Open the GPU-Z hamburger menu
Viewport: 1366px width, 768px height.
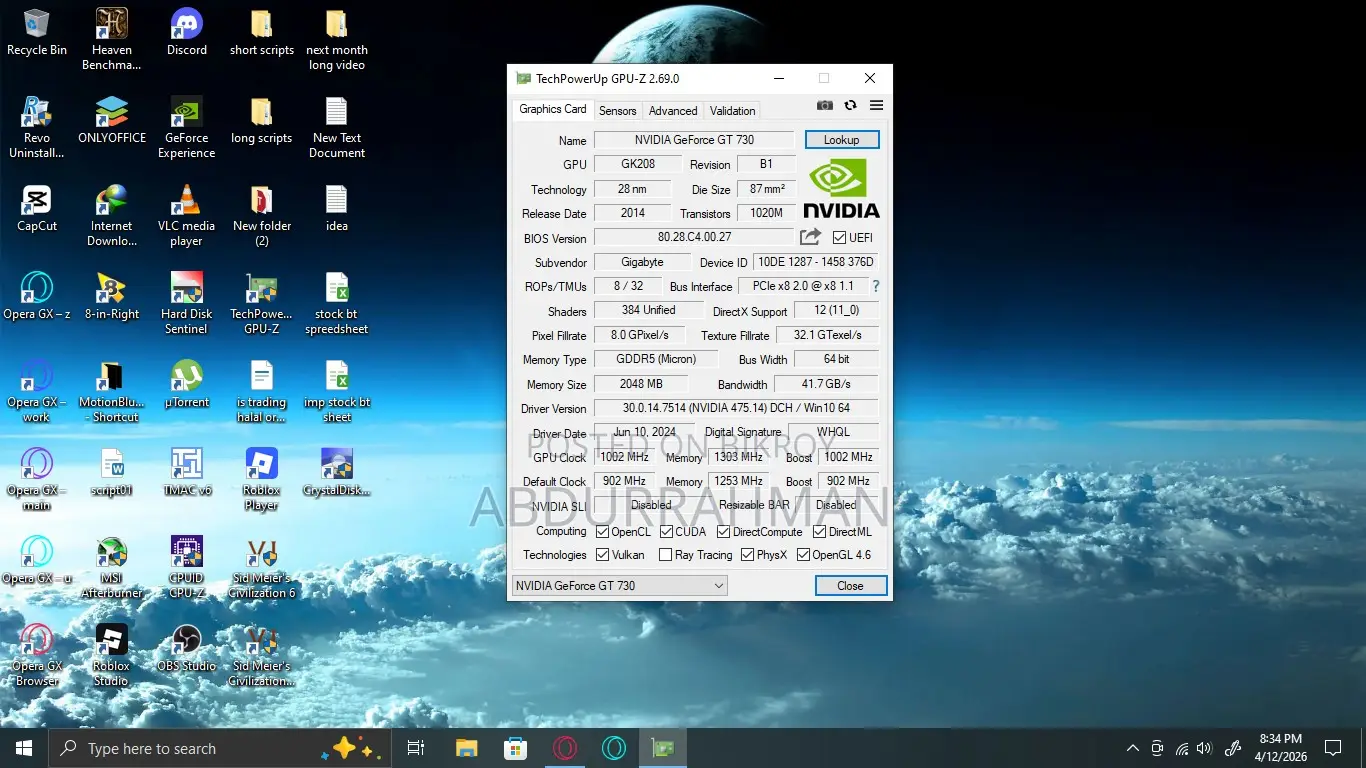[x=876, y=106]
